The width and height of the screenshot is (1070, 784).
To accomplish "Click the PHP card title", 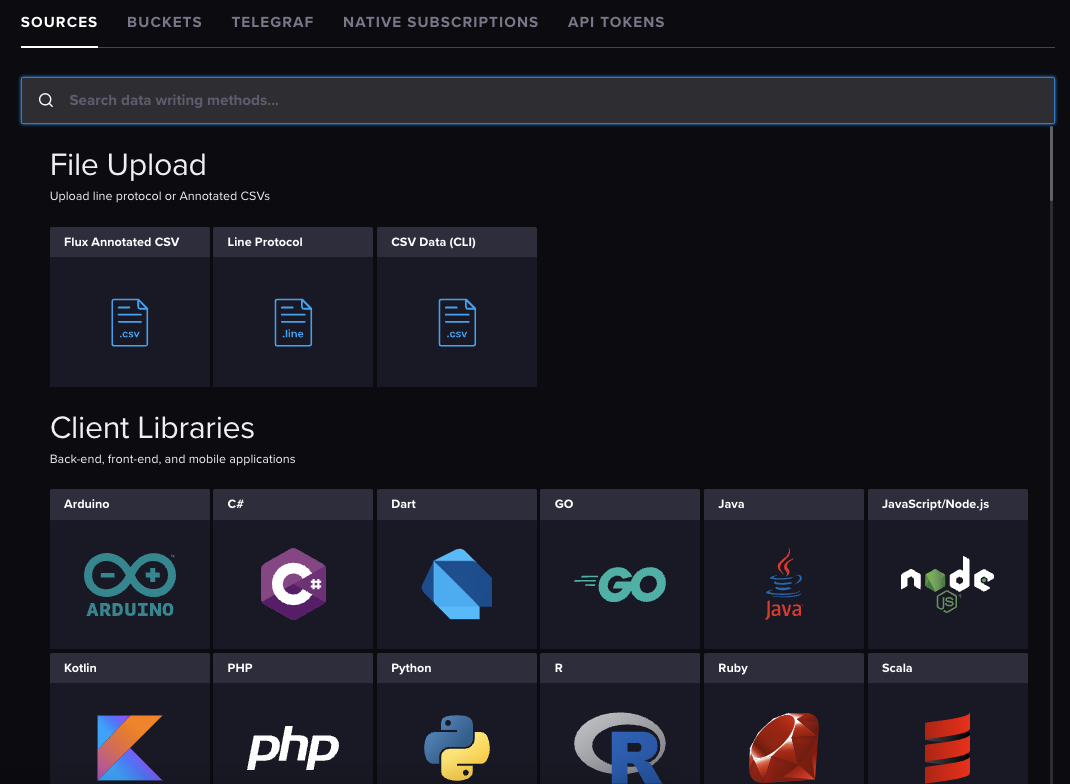I will (x=240, y=668).
